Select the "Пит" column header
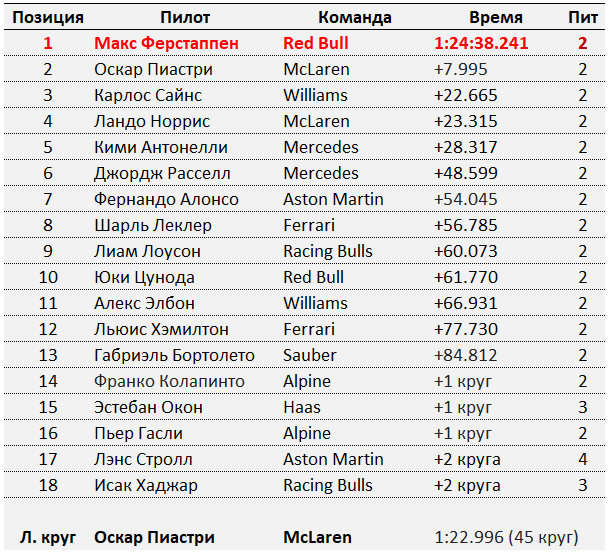 [582, 17]
